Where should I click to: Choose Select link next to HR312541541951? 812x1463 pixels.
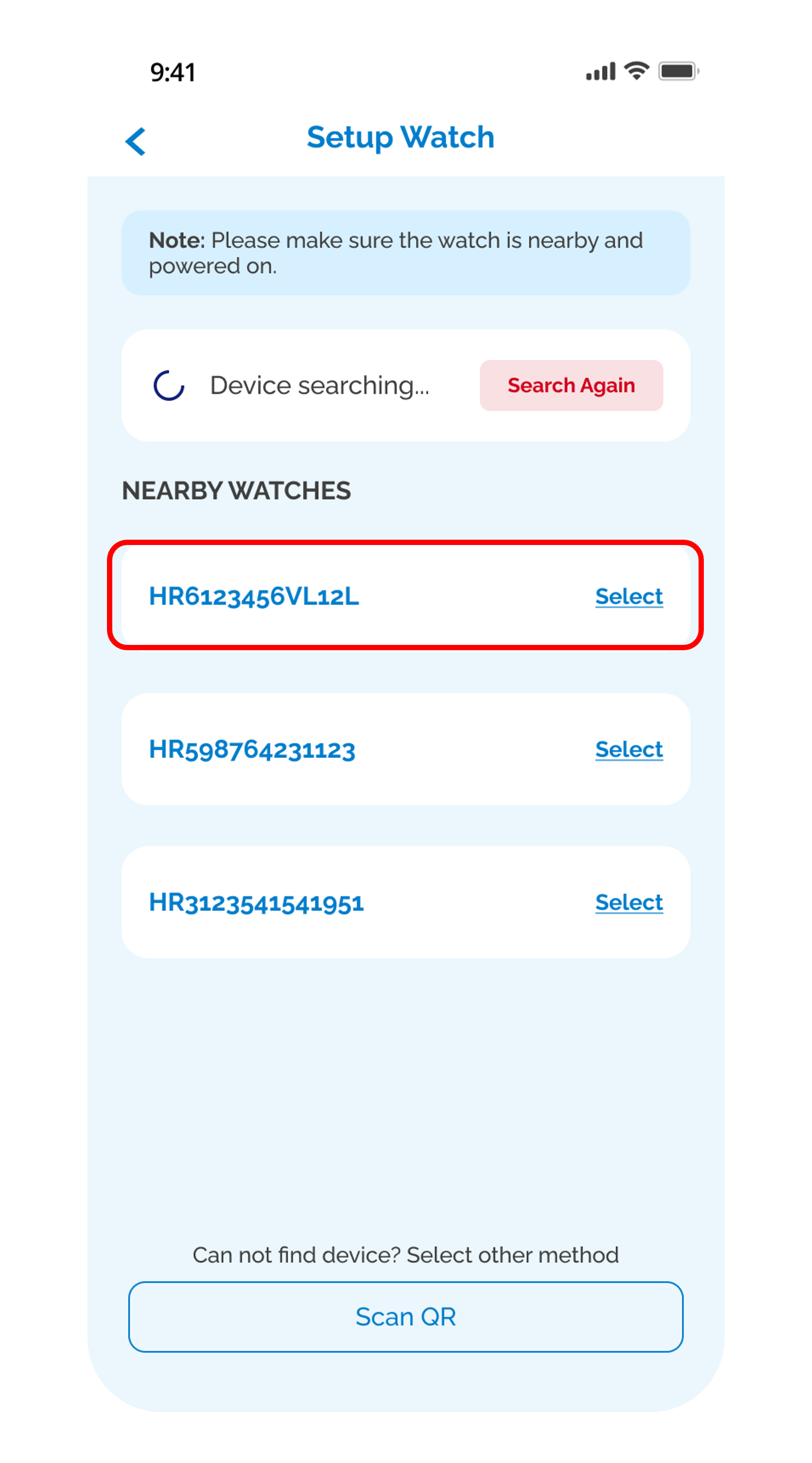coord(629,903)
